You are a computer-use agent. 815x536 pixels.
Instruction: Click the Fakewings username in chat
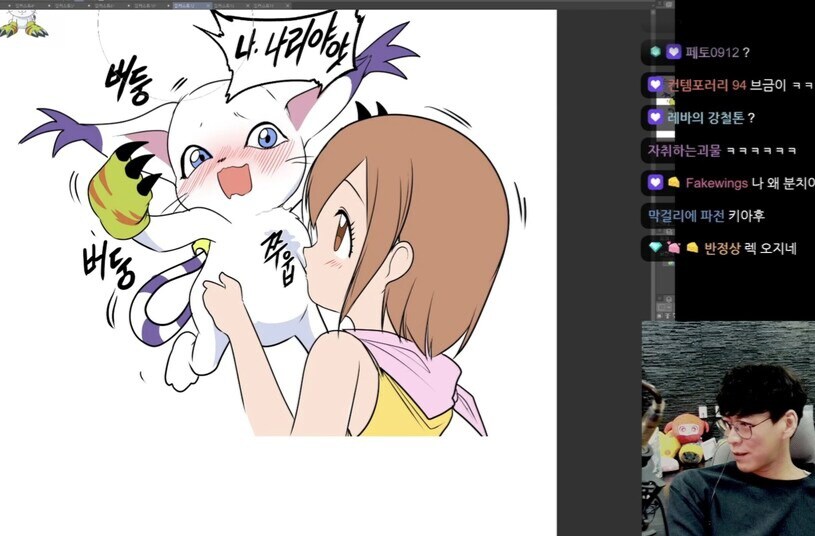pos(716,183)
